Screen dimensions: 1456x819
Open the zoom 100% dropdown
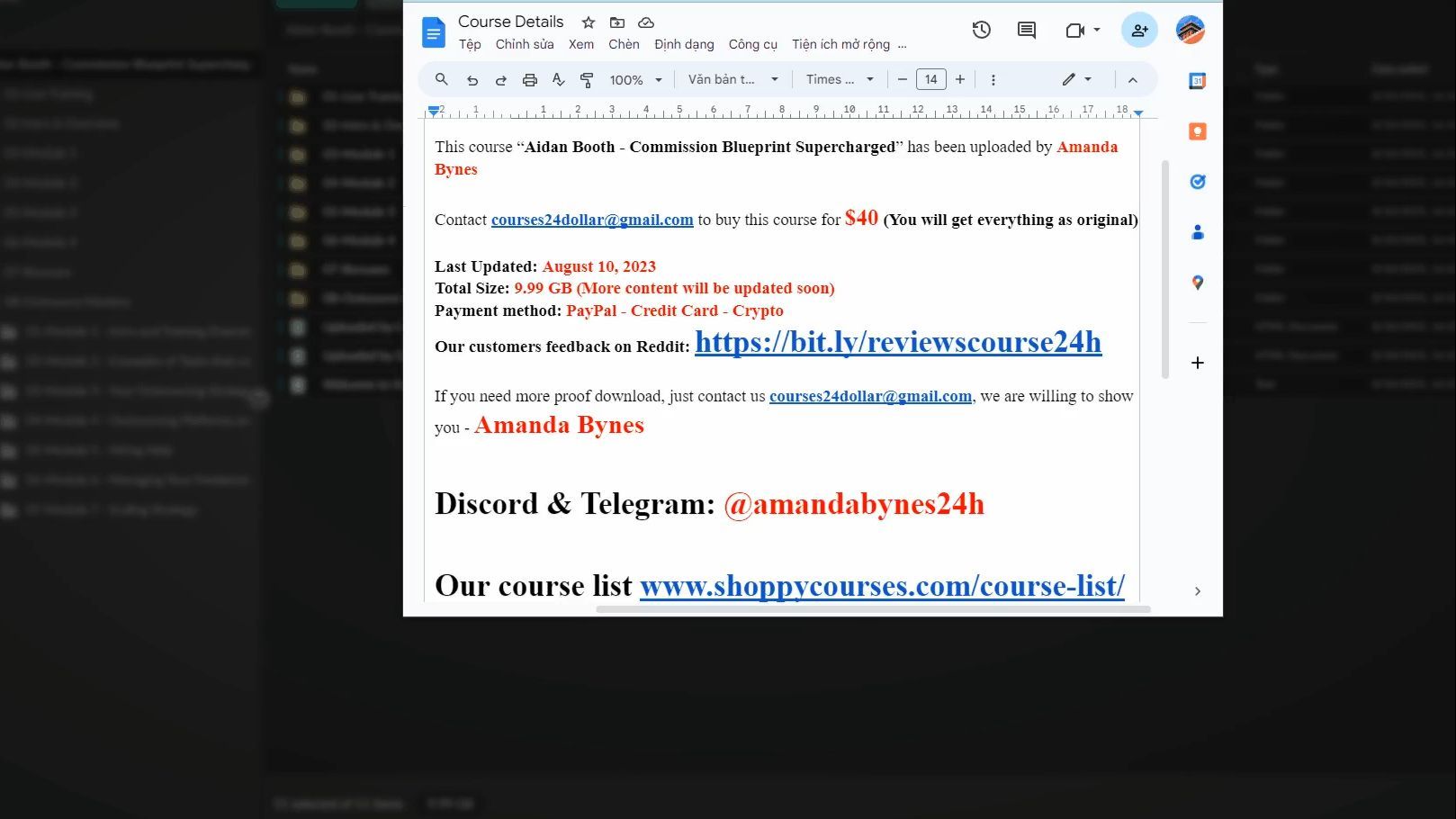pos(636,80)
